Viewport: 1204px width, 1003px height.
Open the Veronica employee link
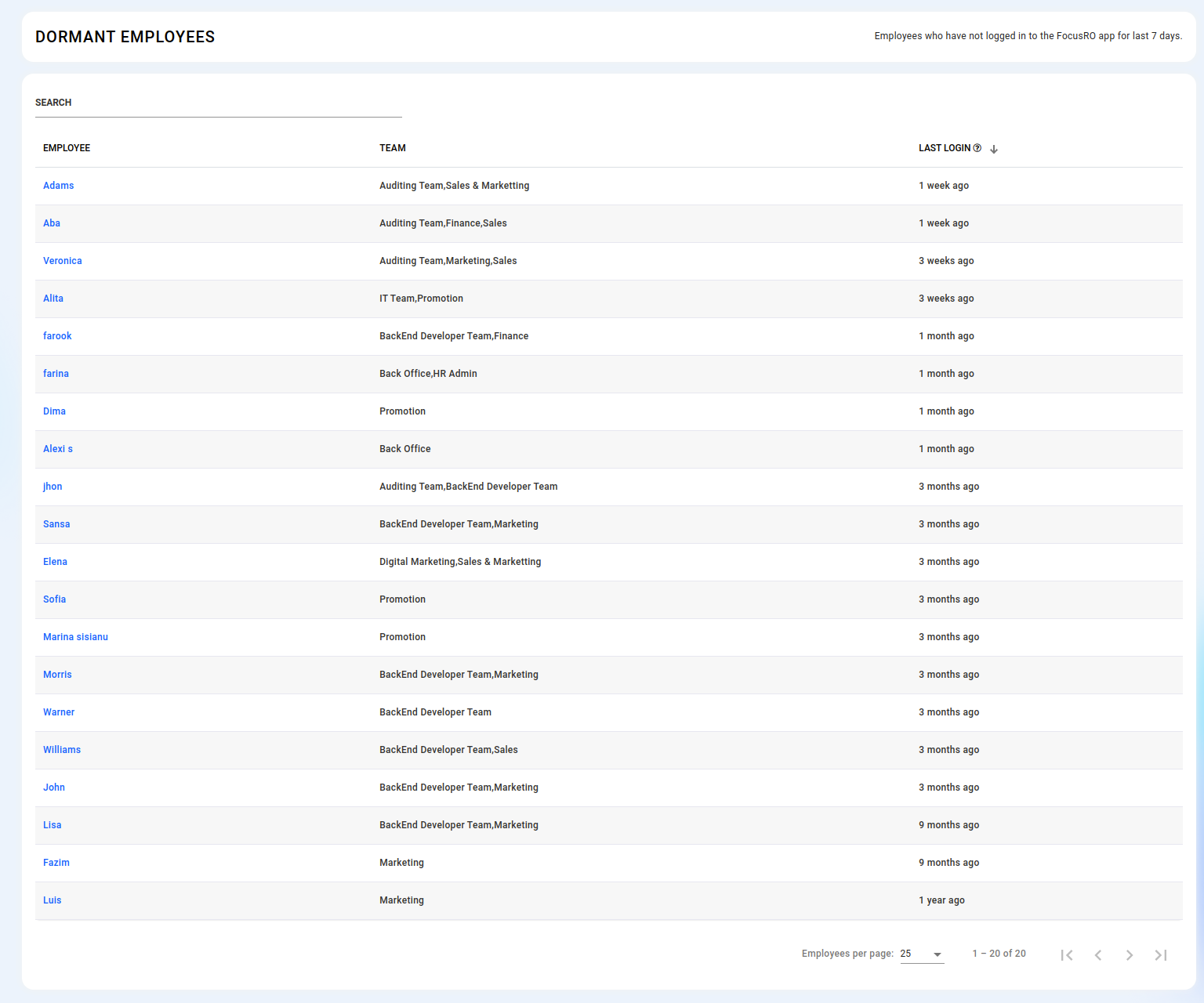click(63, 261)
